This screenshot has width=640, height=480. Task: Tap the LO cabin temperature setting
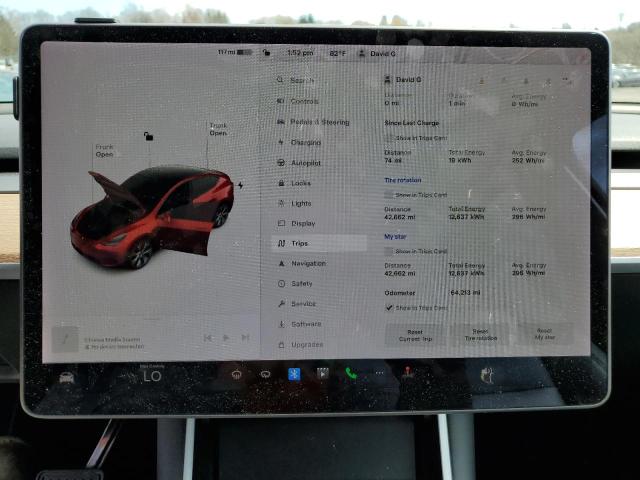point(152,376)
